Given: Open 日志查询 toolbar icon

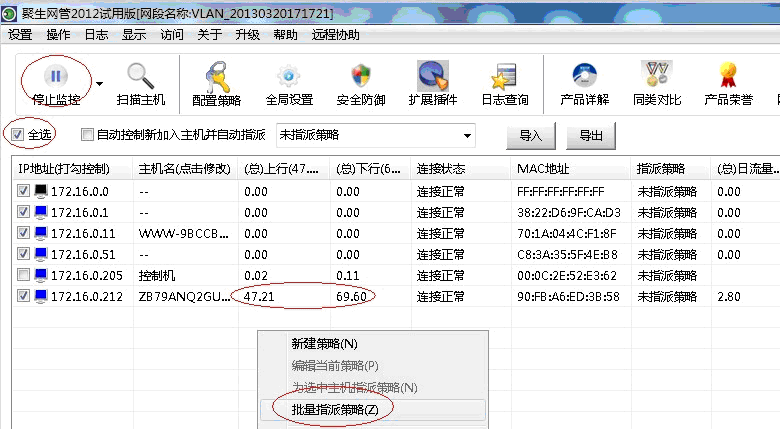Looking at the screenshot, I should point(505,76).
